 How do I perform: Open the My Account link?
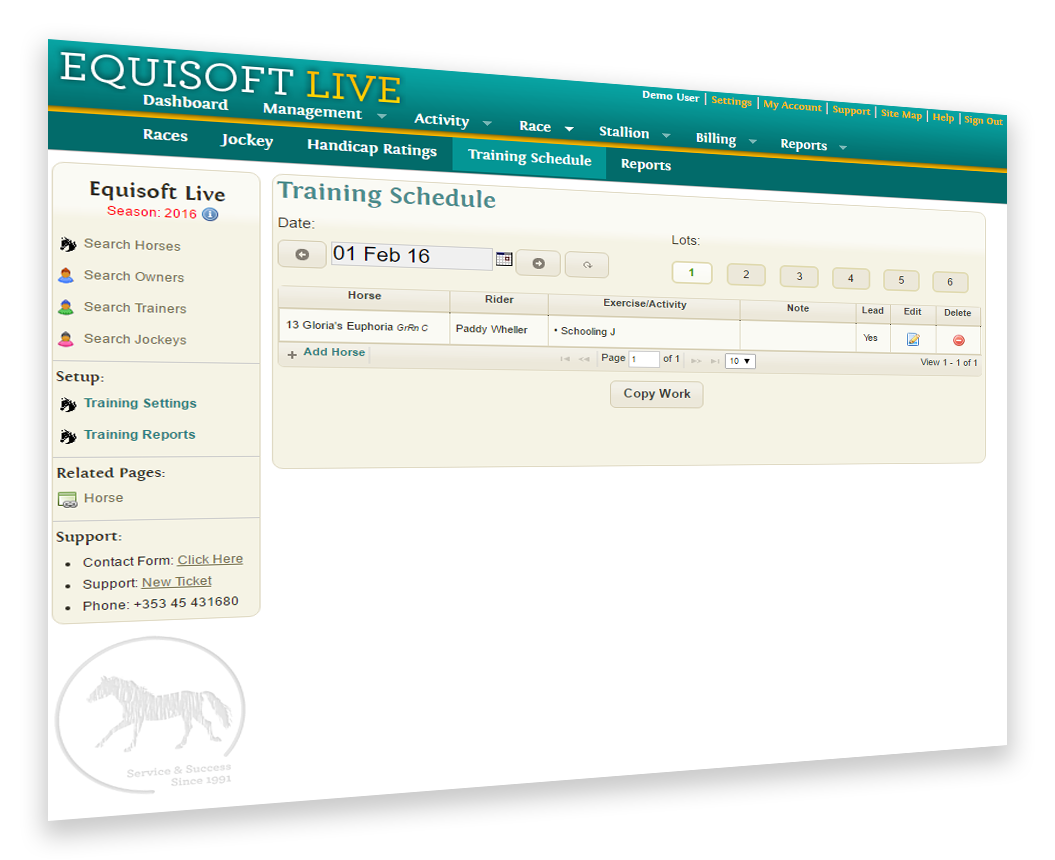coord(793,106)
